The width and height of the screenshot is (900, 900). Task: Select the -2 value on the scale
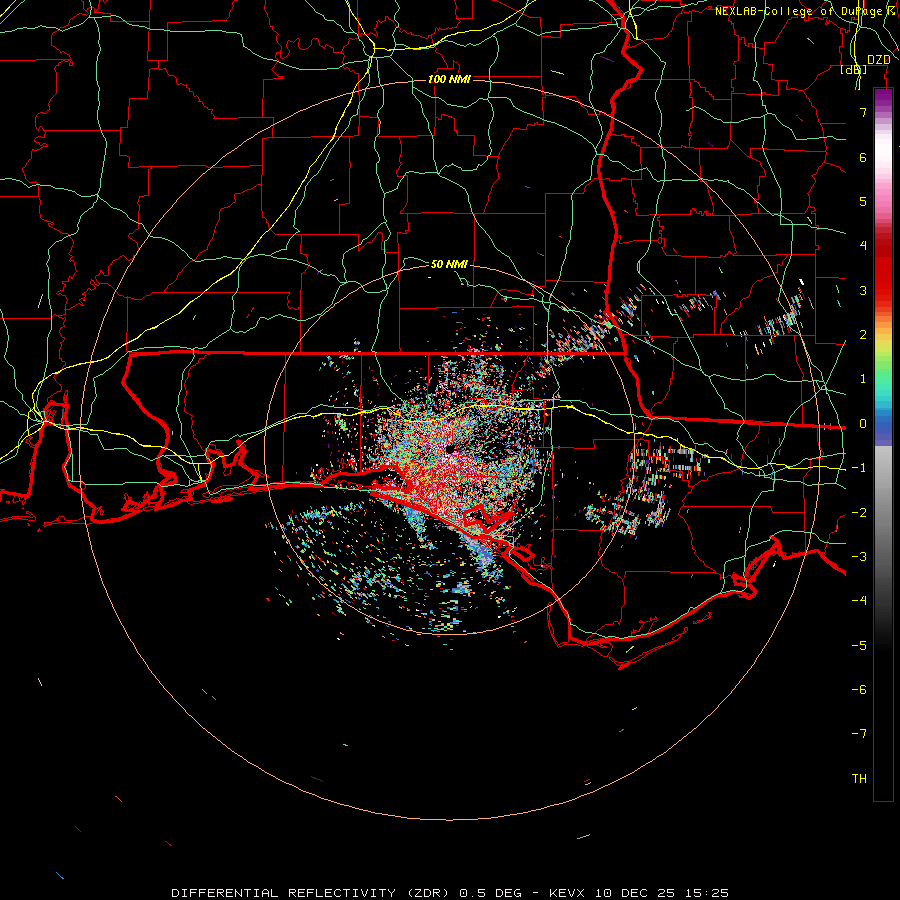[859, 513]
